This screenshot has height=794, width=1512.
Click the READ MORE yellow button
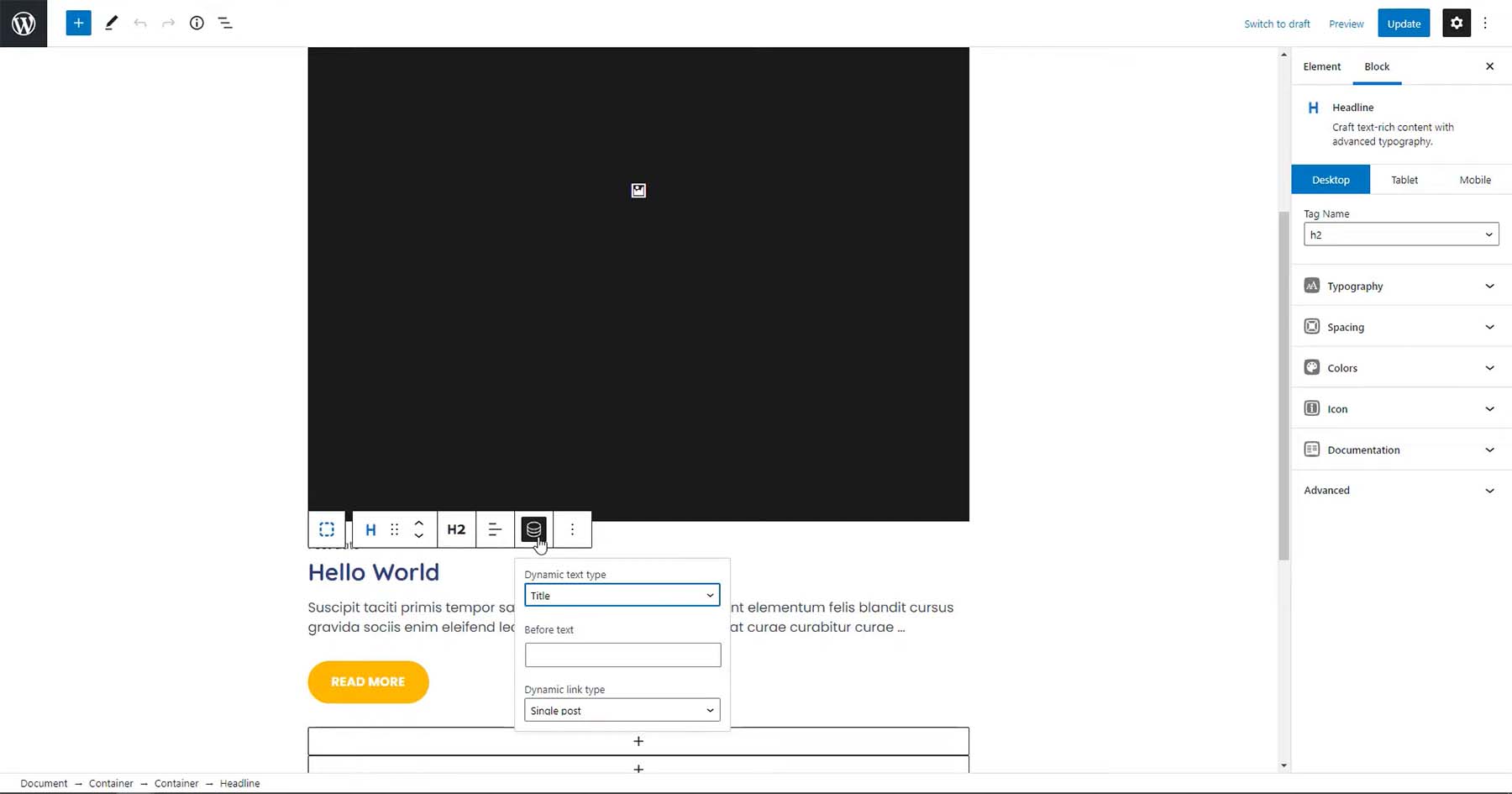click(367, 681)
